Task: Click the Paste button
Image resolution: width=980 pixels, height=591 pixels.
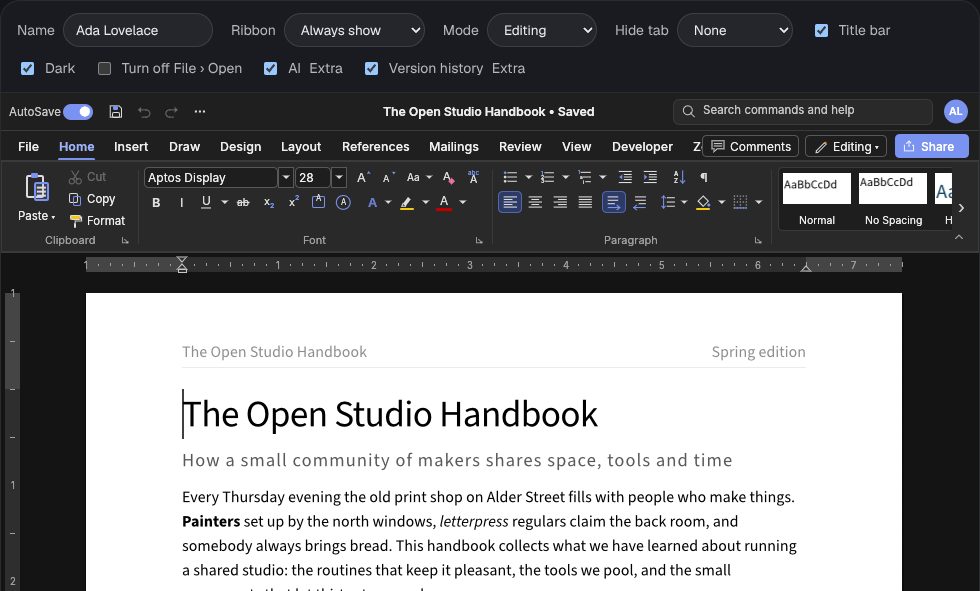Action: (x=37, y=197)
